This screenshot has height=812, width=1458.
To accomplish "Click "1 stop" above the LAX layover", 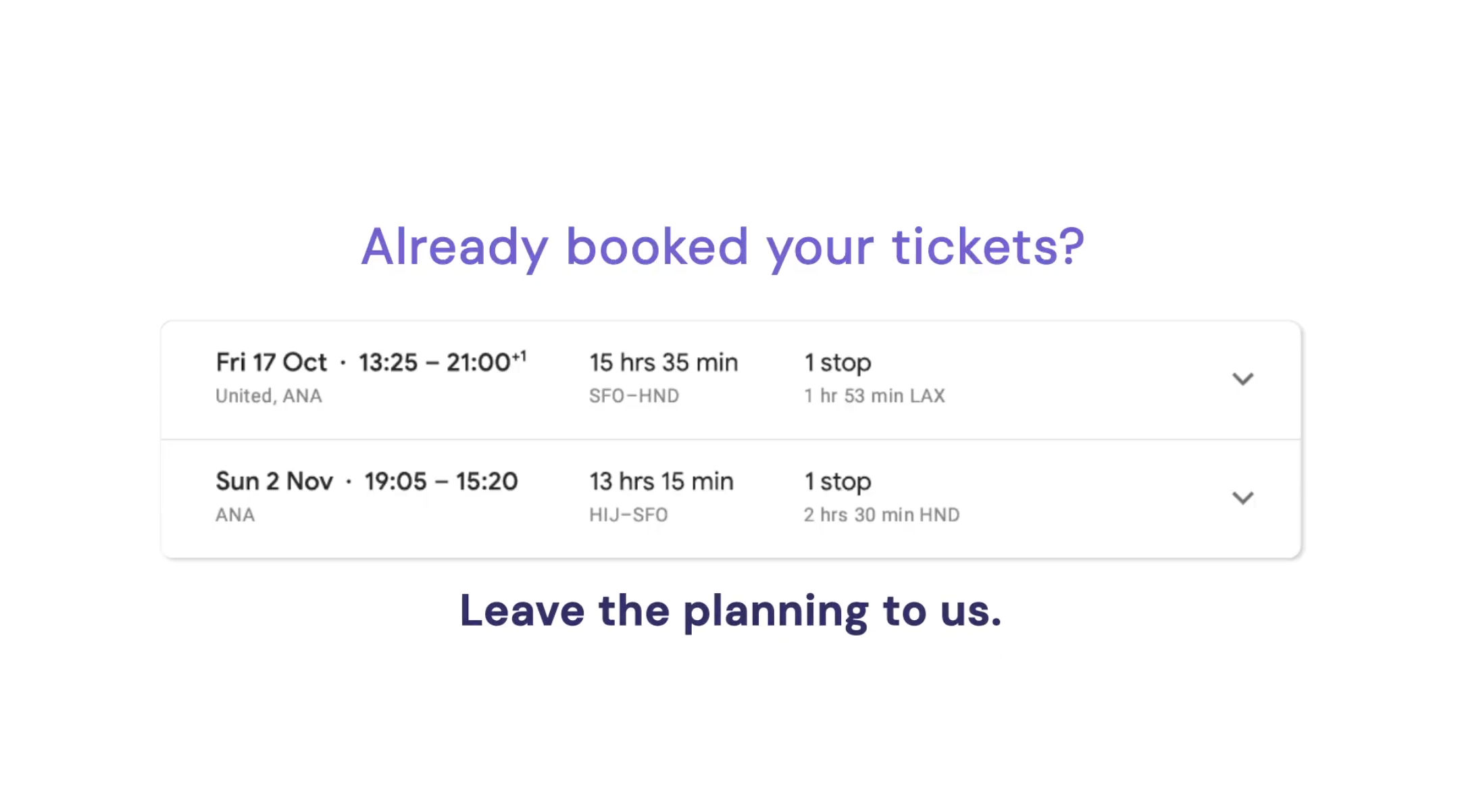I will (837, 363).
